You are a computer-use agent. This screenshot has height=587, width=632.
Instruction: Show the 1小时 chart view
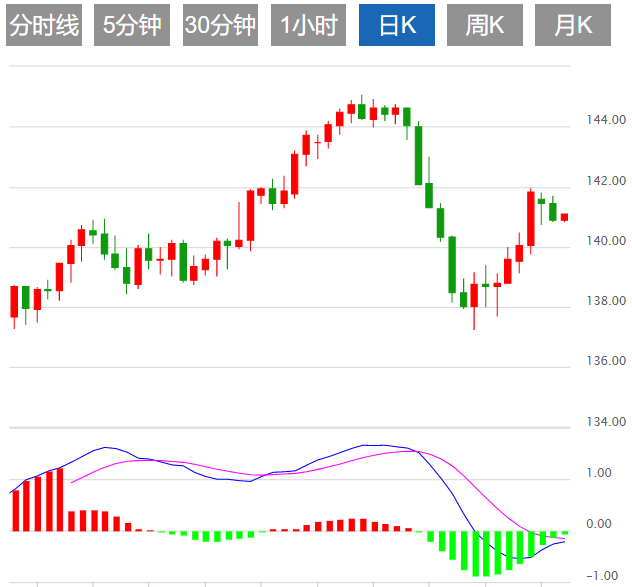click(x=308, y=26)
